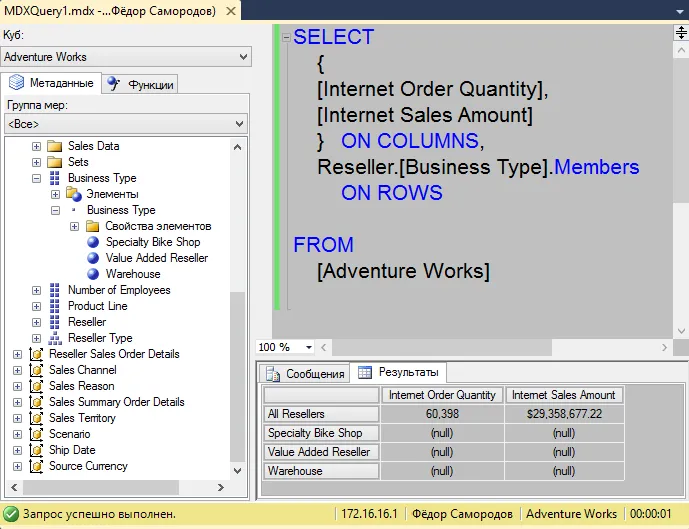The image size is (689, 529).
Task: Click the Warehouse member sphere icon
Action: click(93, 274)
